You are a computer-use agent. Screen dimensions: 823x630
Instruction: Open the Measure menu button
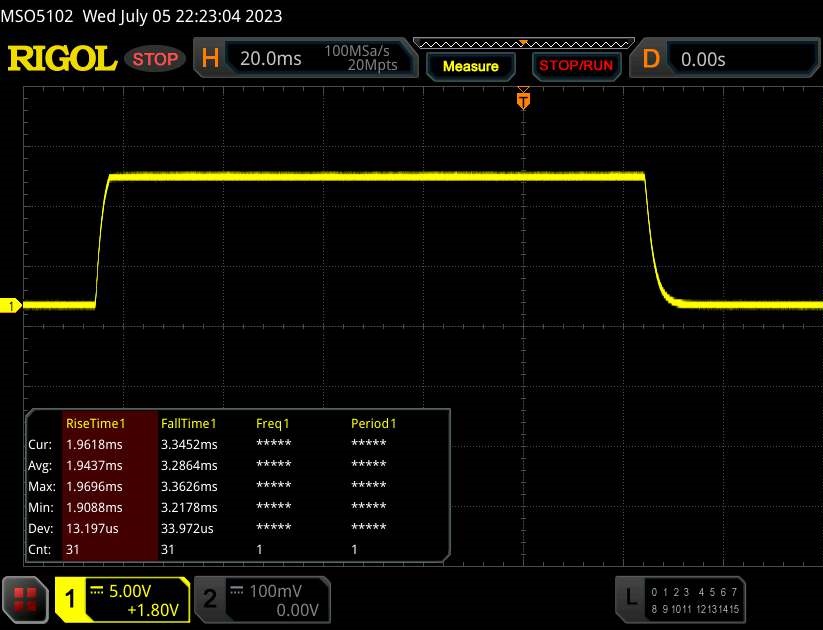[470, 66]
